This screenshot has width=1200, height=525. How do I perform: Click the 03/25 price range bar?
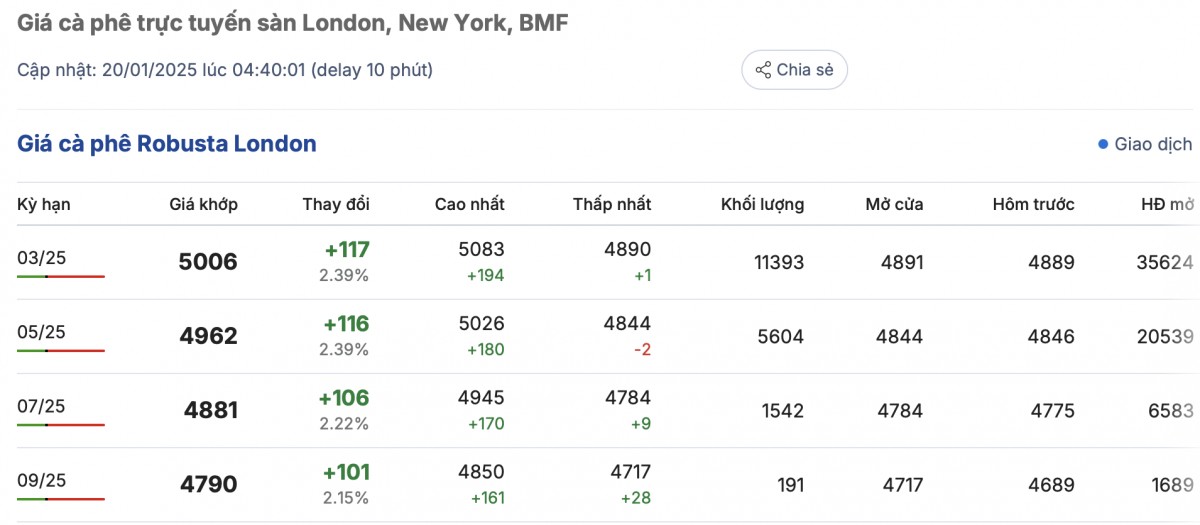coord(61,276)
